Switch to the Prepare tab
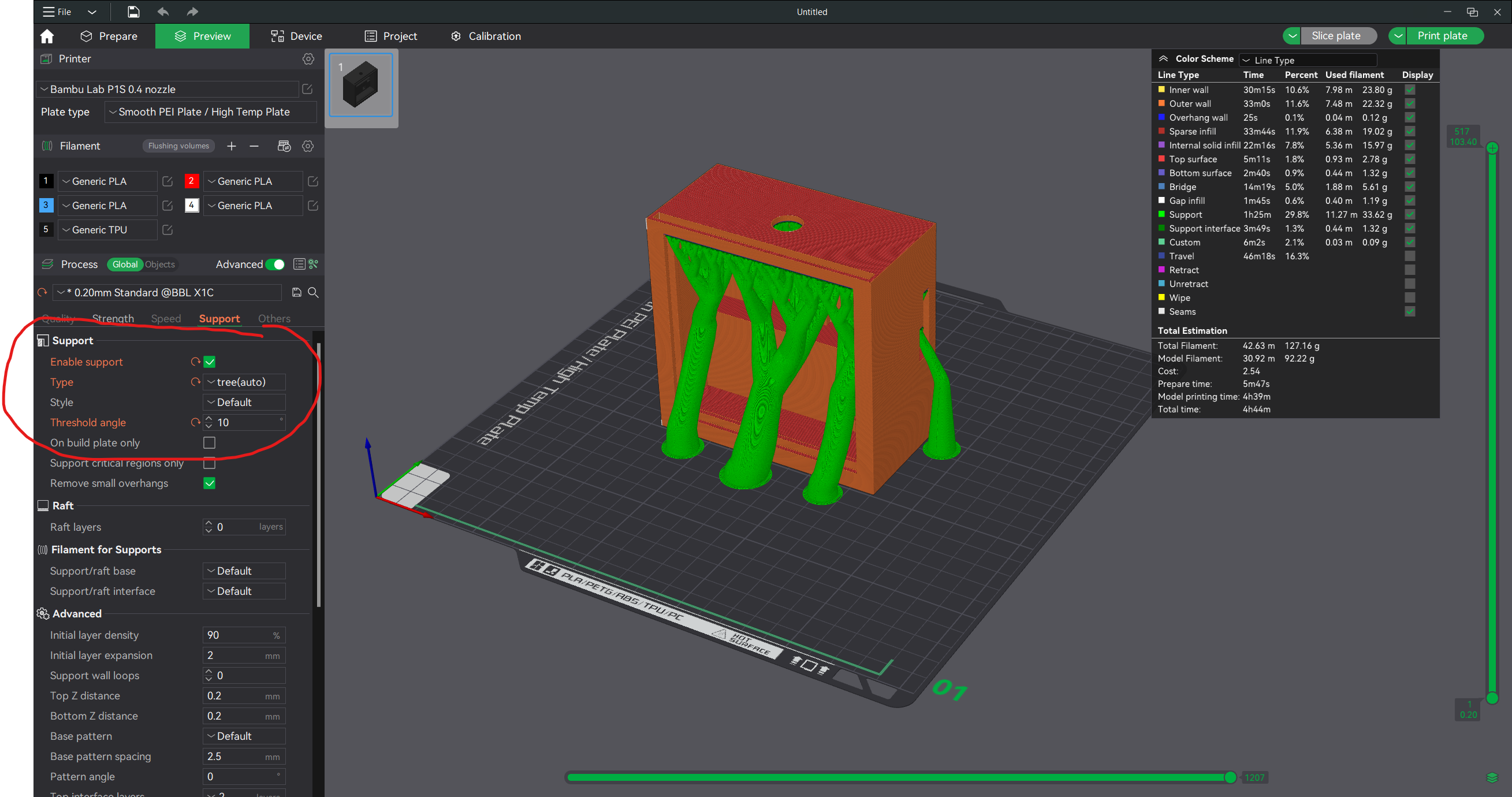 109,36
